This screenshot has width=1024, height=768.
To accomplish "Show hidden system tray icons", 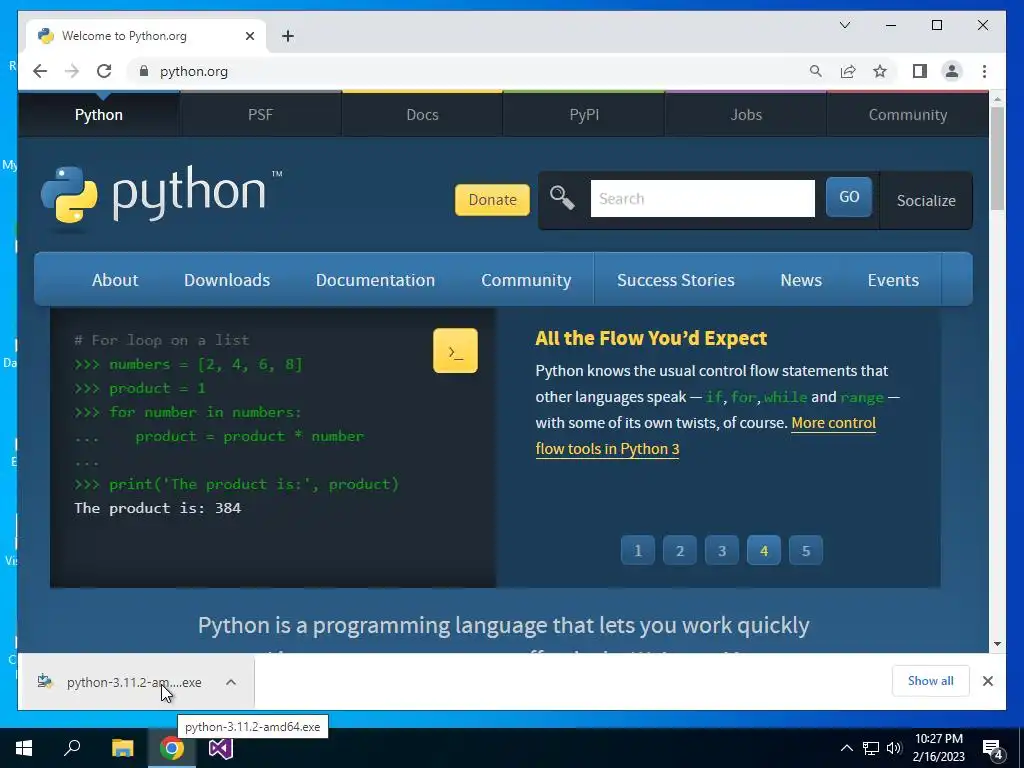I will [846, 748].
